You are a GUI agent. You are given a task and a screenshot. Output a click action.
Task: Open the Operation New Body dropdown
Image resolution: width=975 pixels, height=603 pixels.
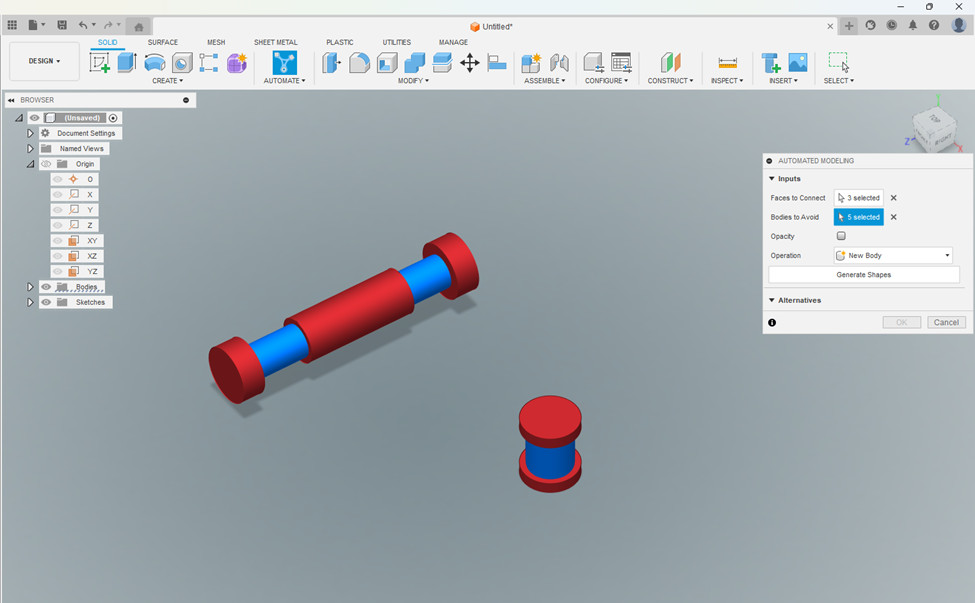893,255
